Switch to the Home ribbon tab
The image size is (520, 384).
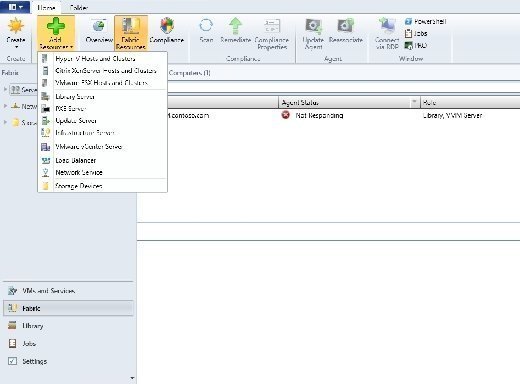click(46, 7)
